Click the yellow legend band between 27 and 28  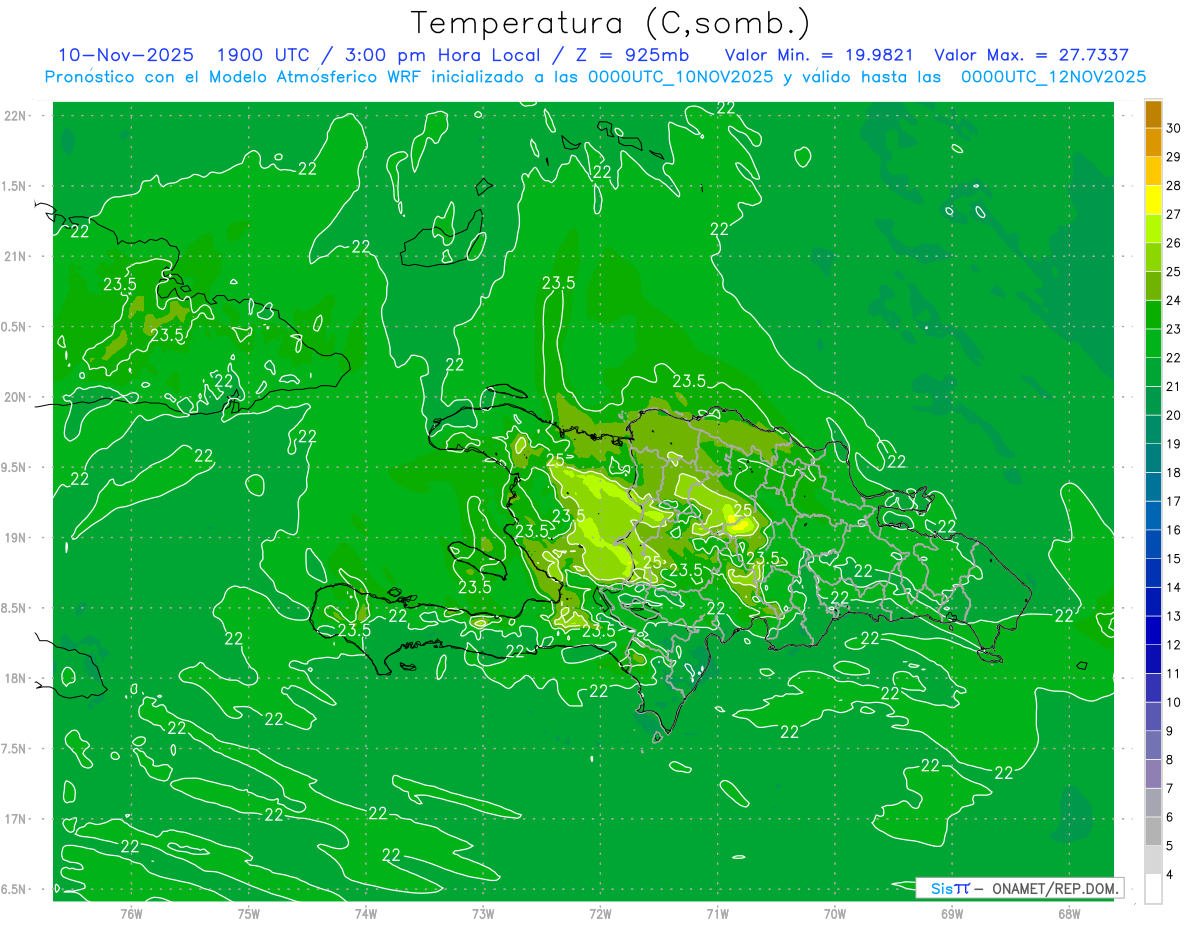click(1153, 199)
